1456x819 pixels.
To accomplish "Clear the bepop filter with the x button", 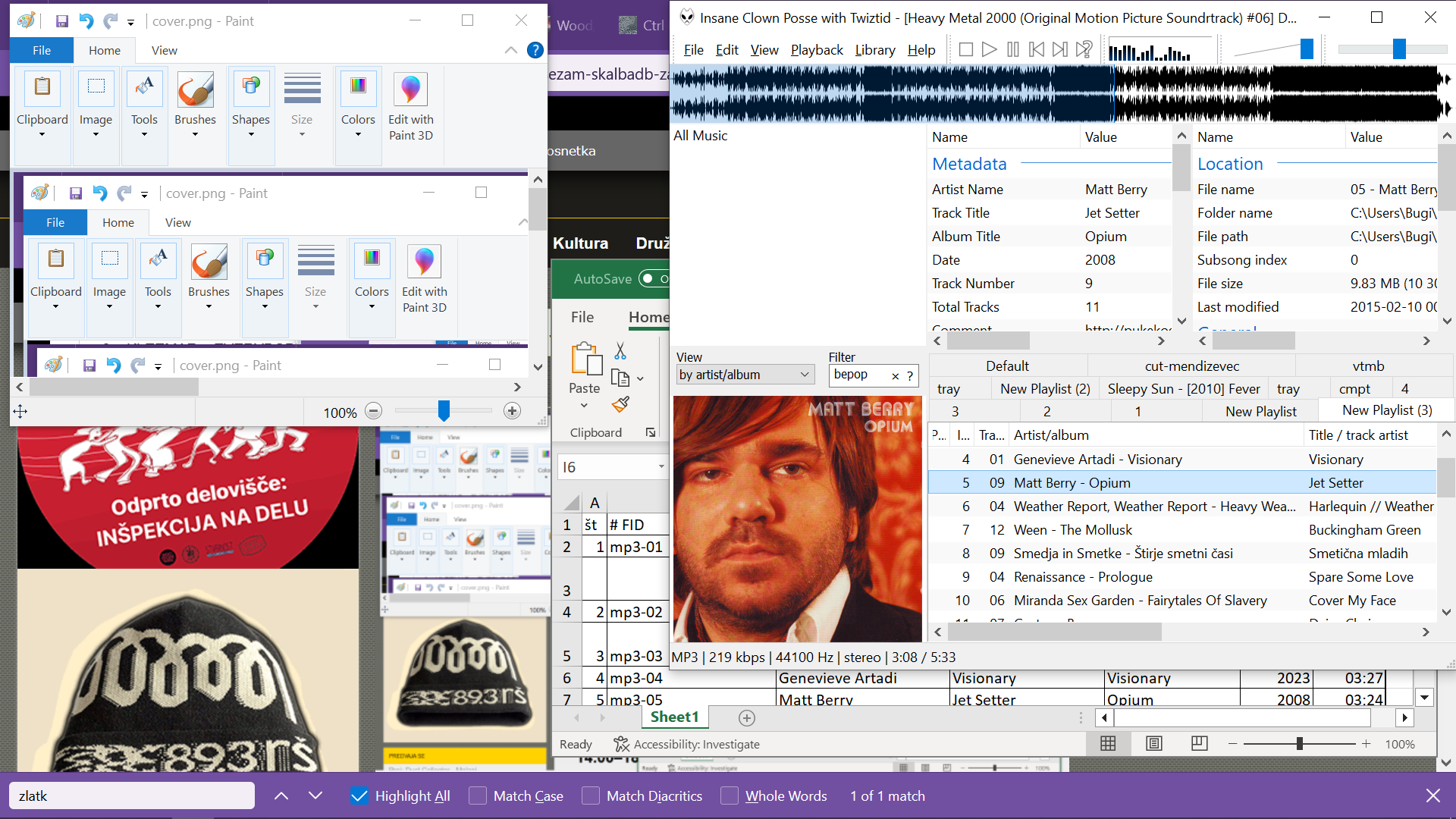I will (x=895, y=375).
